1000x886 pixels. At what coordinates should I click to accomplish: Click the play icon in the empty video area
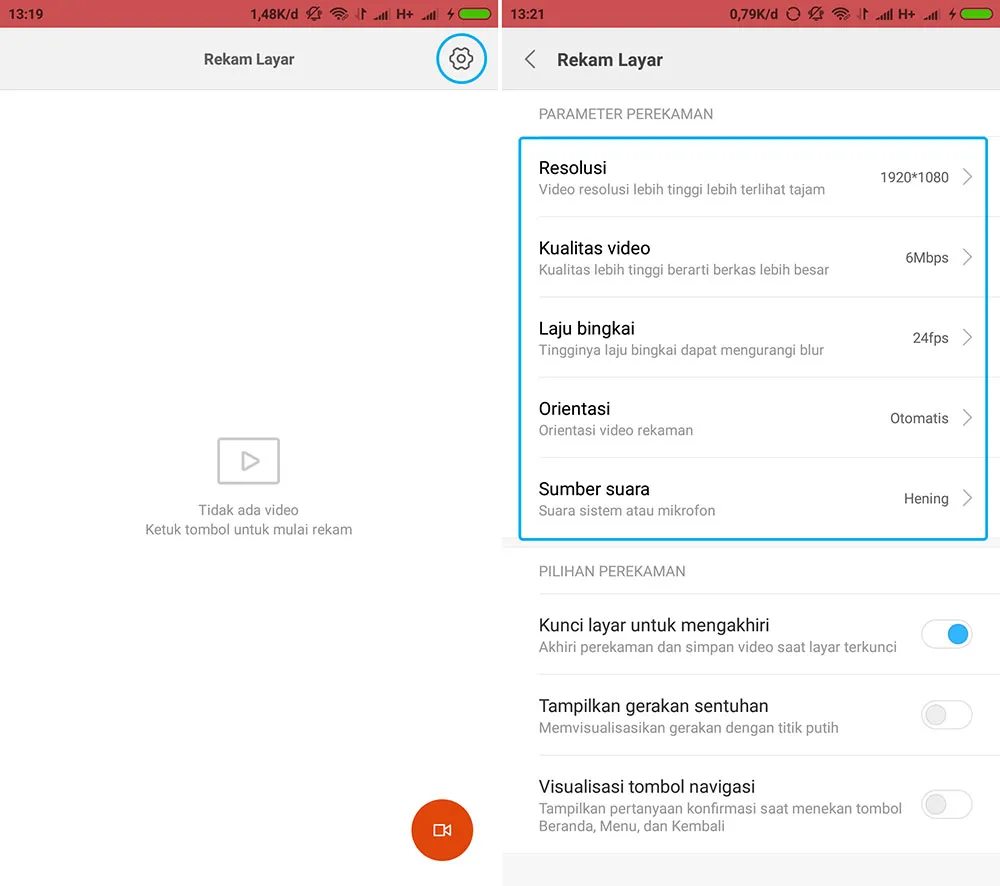click(248, 461)
